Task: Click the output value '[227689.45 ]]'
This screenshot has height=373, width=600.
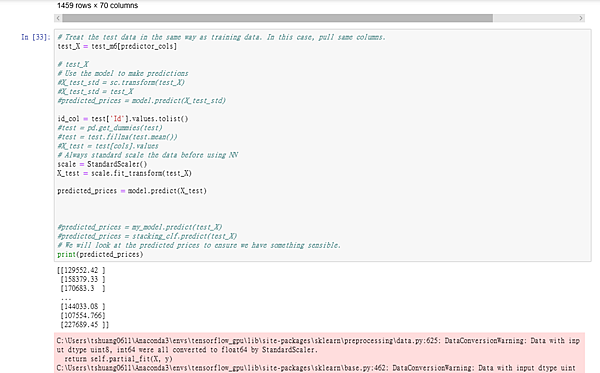Action: [x=85, y=325]
